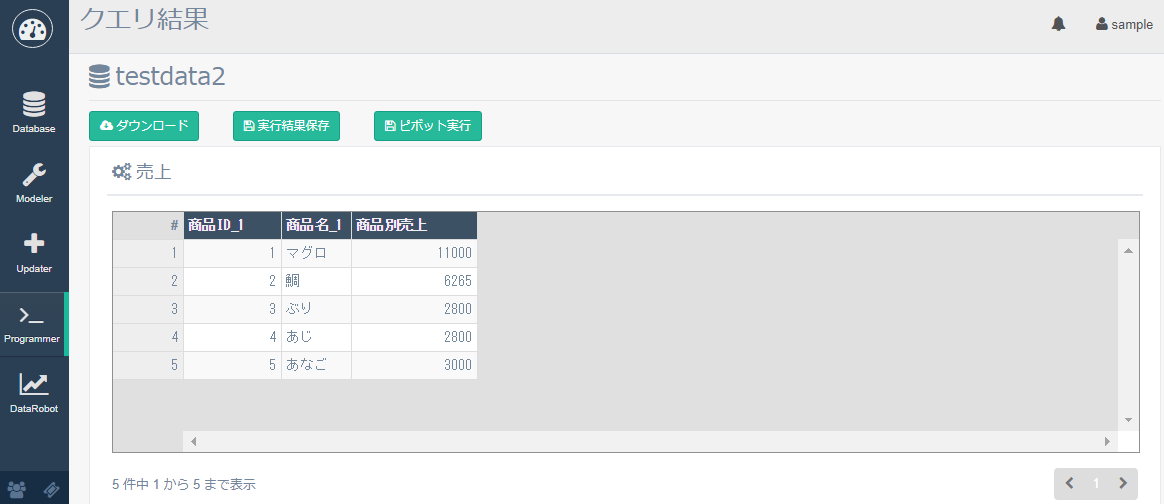
Task: Open the sample user menu
Action: click(1125, 25)
